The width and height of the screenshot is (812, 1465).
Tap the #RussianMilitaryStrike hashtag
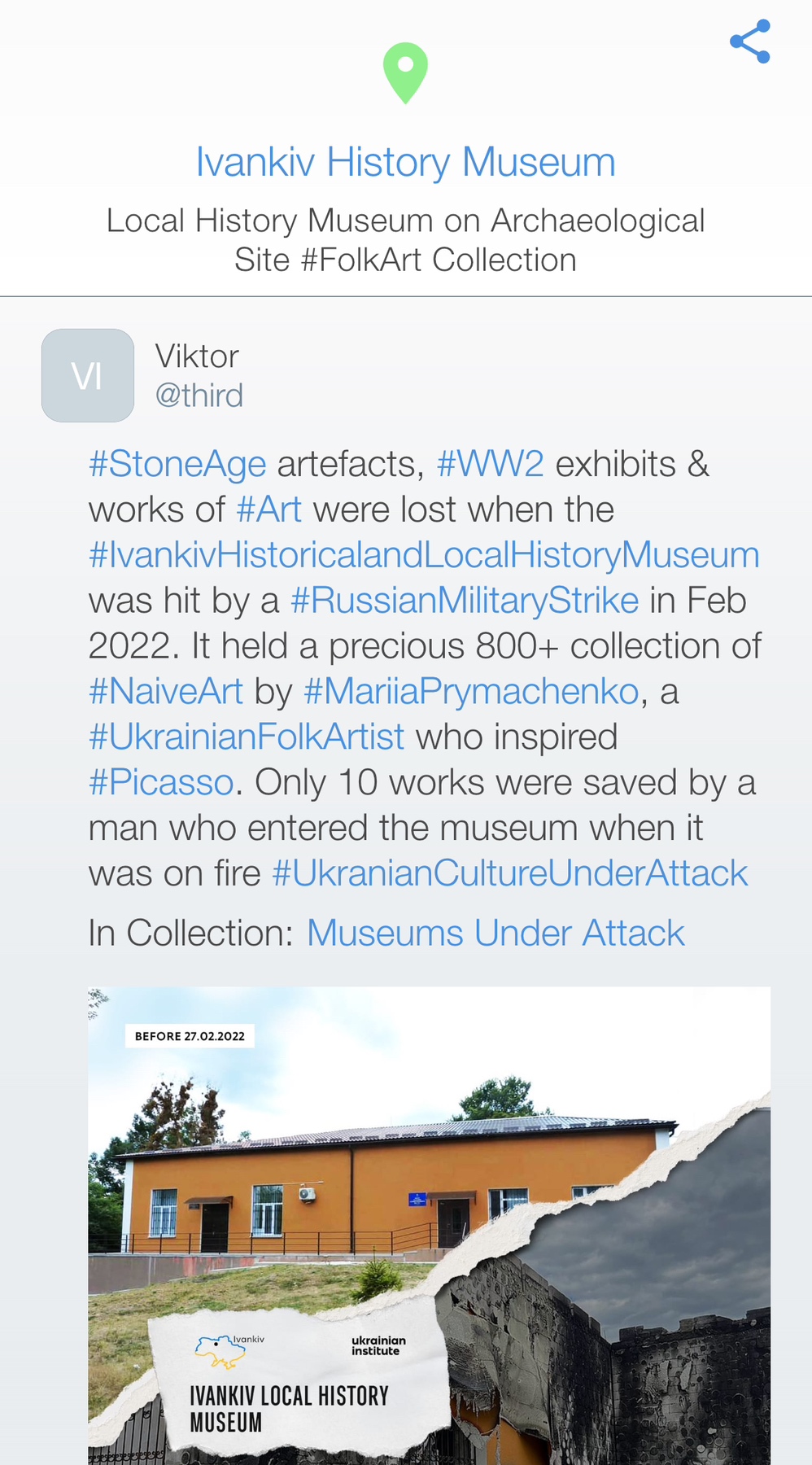tap(464, 601)
